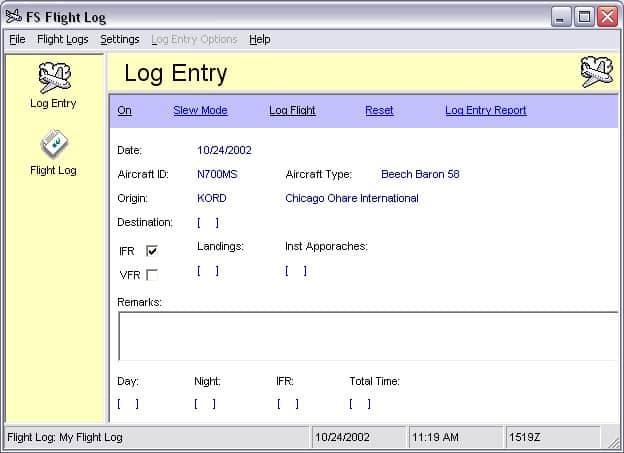624x453 pixels.
Task: Select the Destination field brackets
Action: tap(207, 222)
